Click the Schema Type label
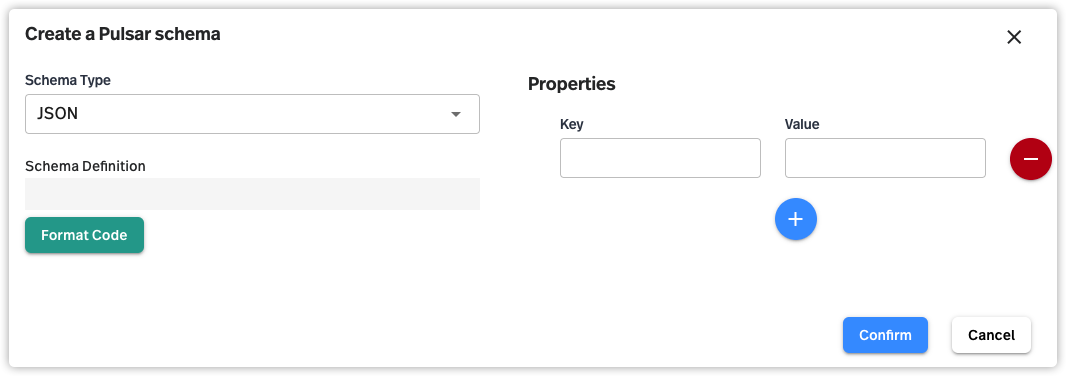1066x376 pixels. tap(68, 80)
